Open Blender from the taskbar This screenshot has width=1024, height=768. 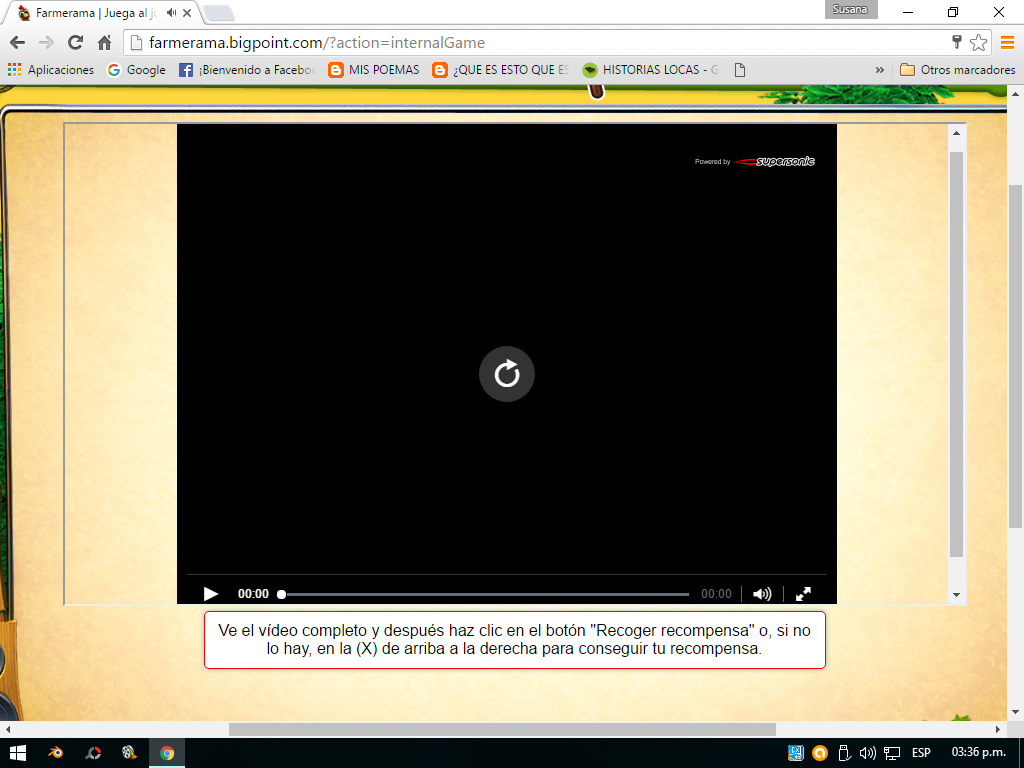coord(56,753)
